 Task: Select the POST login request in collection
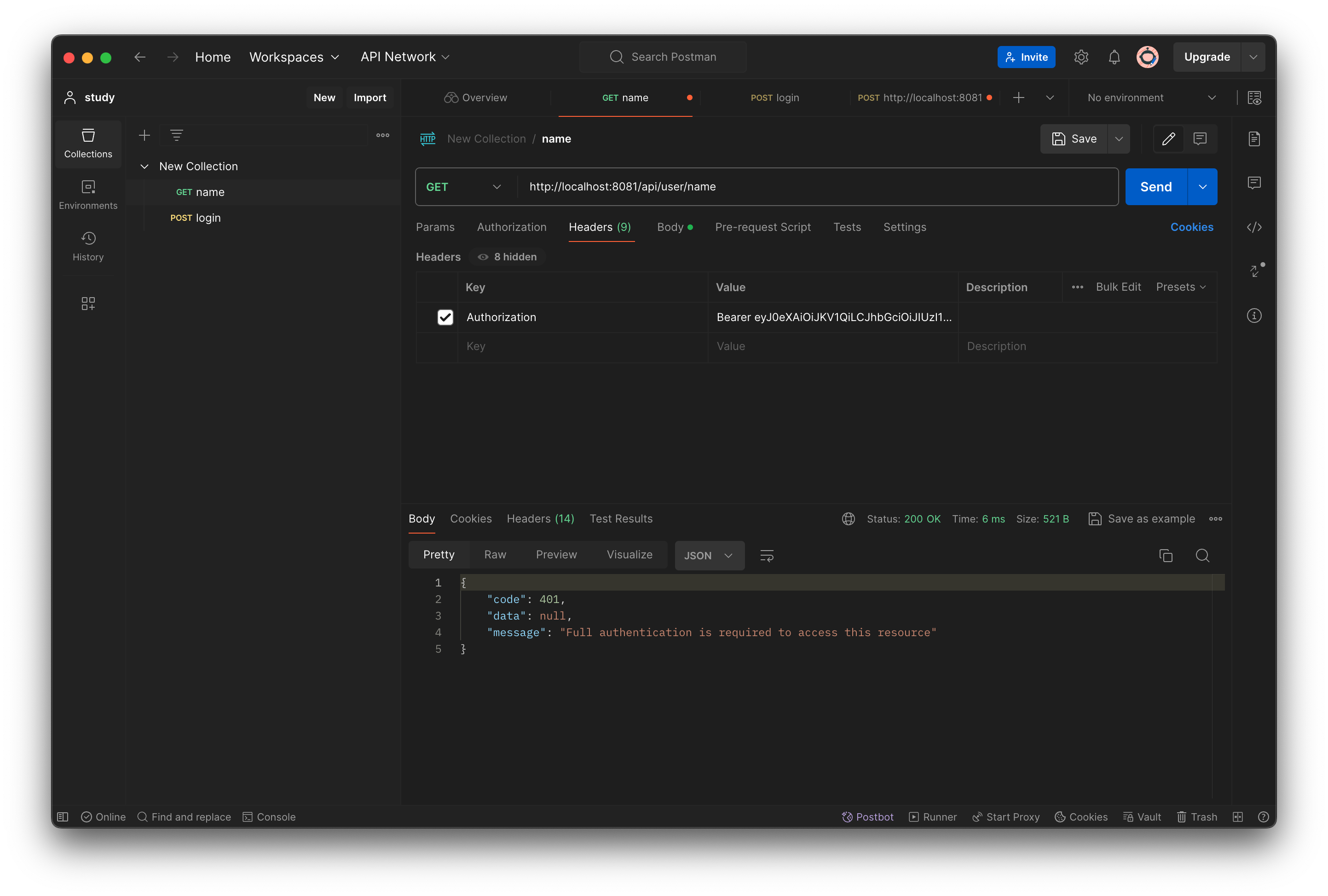click(x=264, y=218)
